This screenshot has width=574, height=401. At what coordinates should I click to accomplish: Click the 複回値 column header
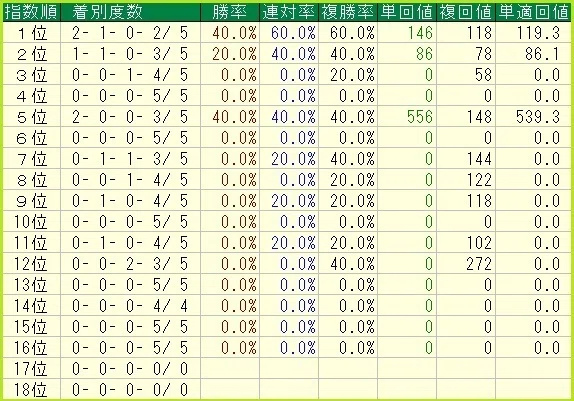(466, 12)
